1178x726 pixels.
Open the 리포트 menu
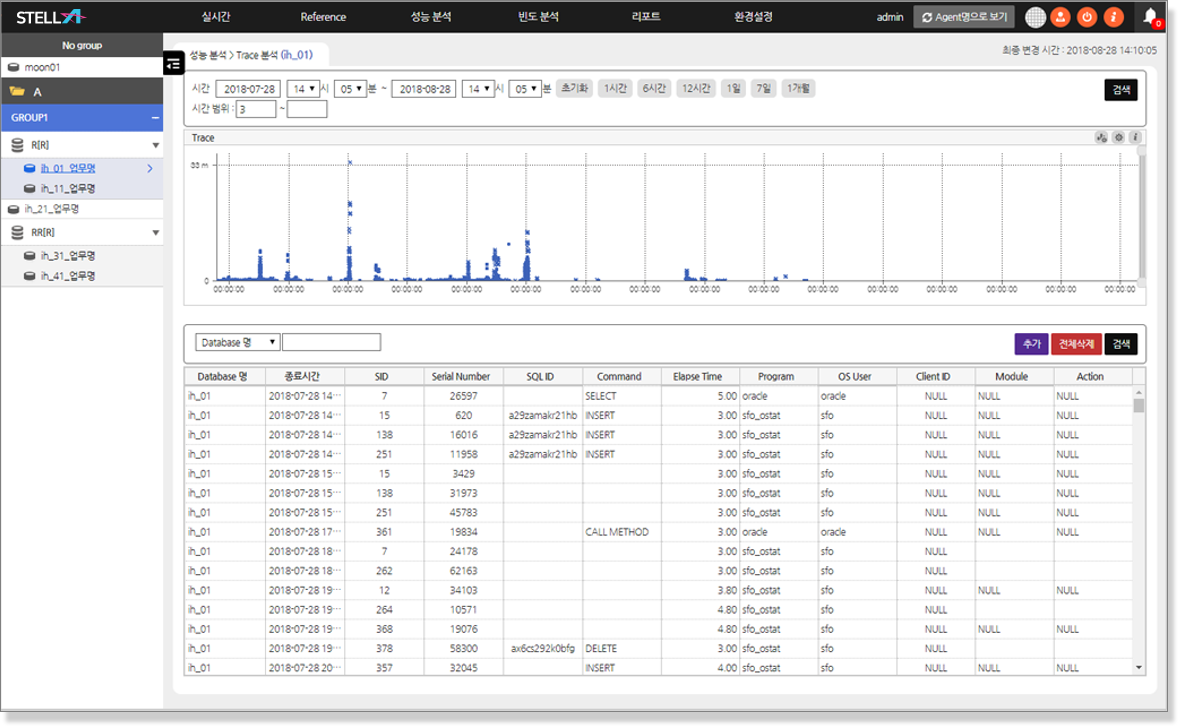coord(645,17)
